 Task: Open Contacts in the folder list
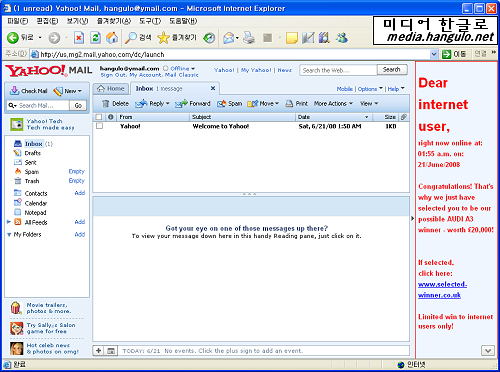click(x=36, y=193)
